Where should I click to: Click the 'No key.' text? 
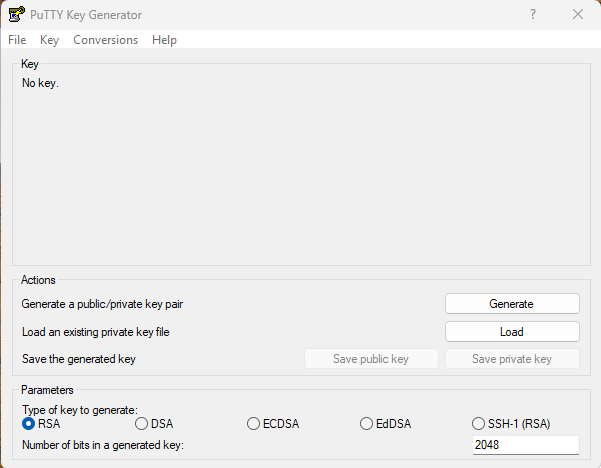(40, 83)
